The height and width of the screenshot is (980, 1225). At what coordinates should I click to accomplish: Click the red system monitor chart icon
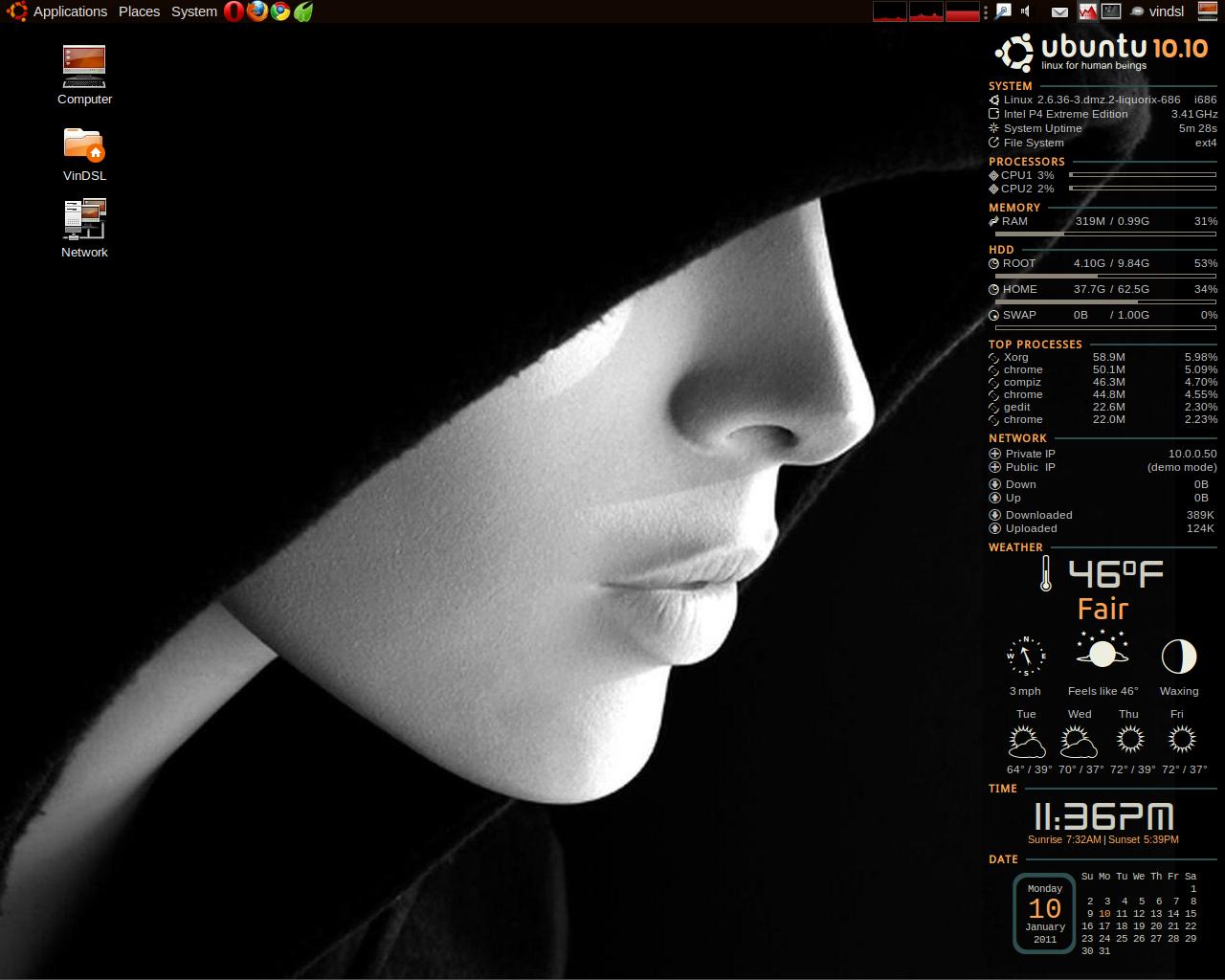pos(1087,11)
